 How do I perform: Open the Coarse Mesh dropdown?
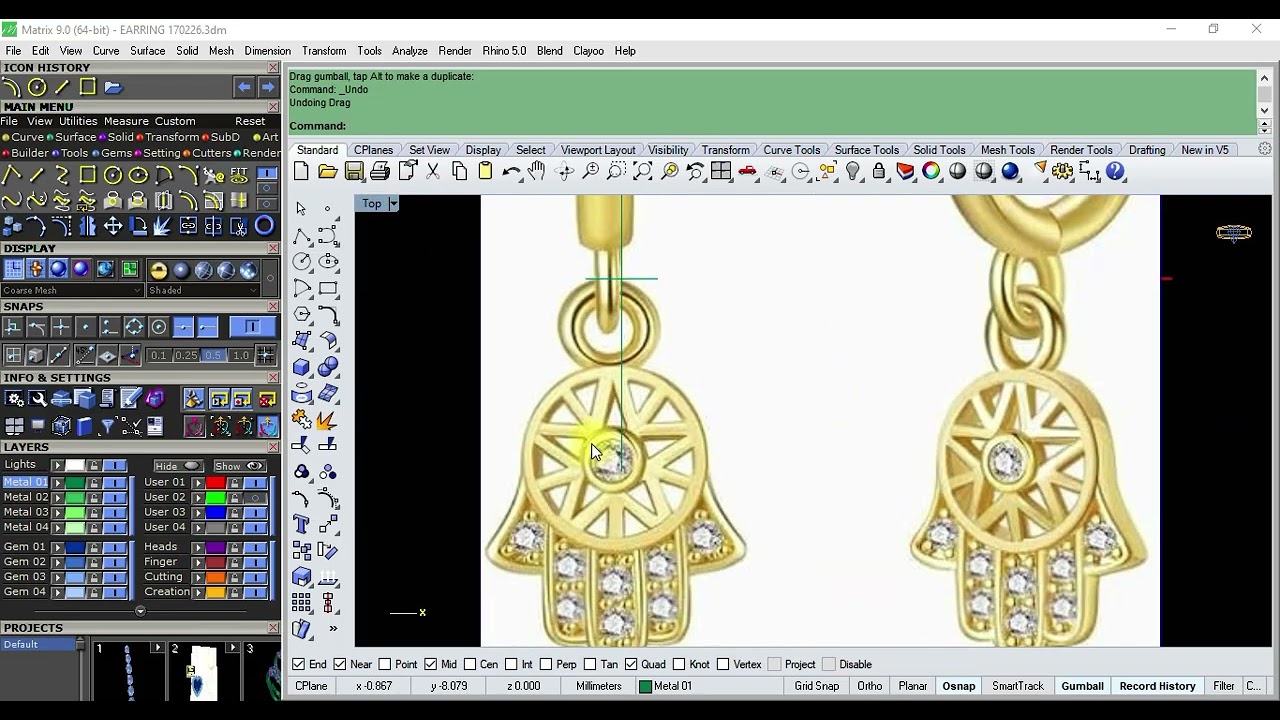pos(72,290)
